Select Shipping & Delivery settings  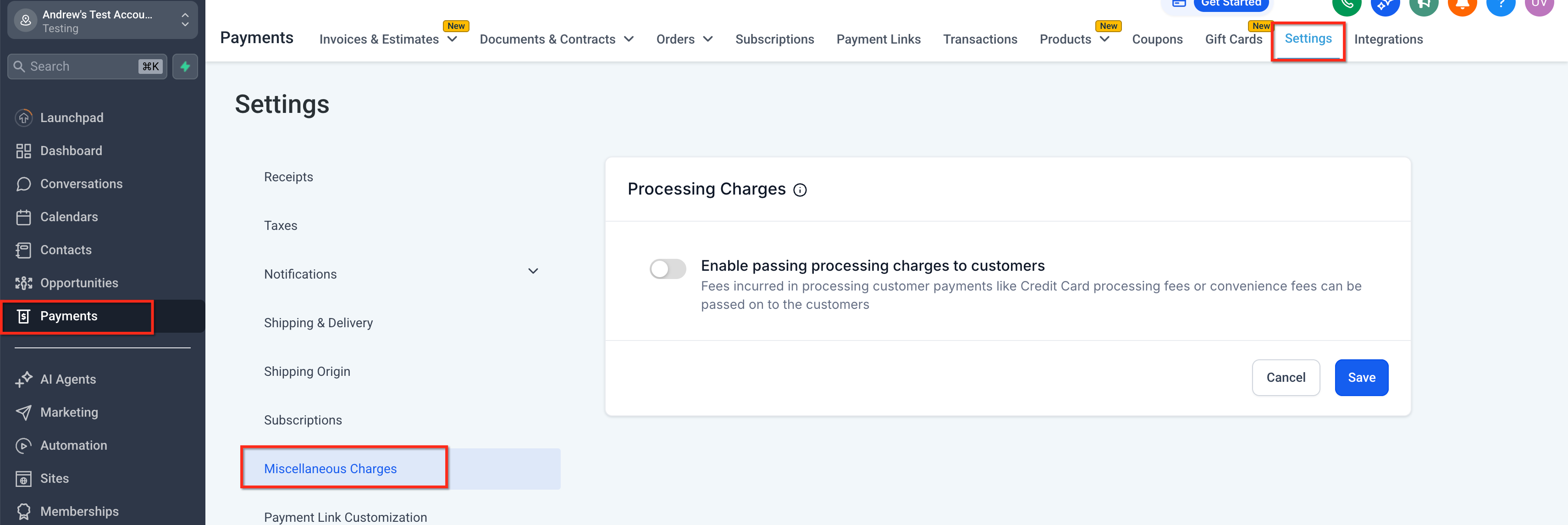click(318, 323)
